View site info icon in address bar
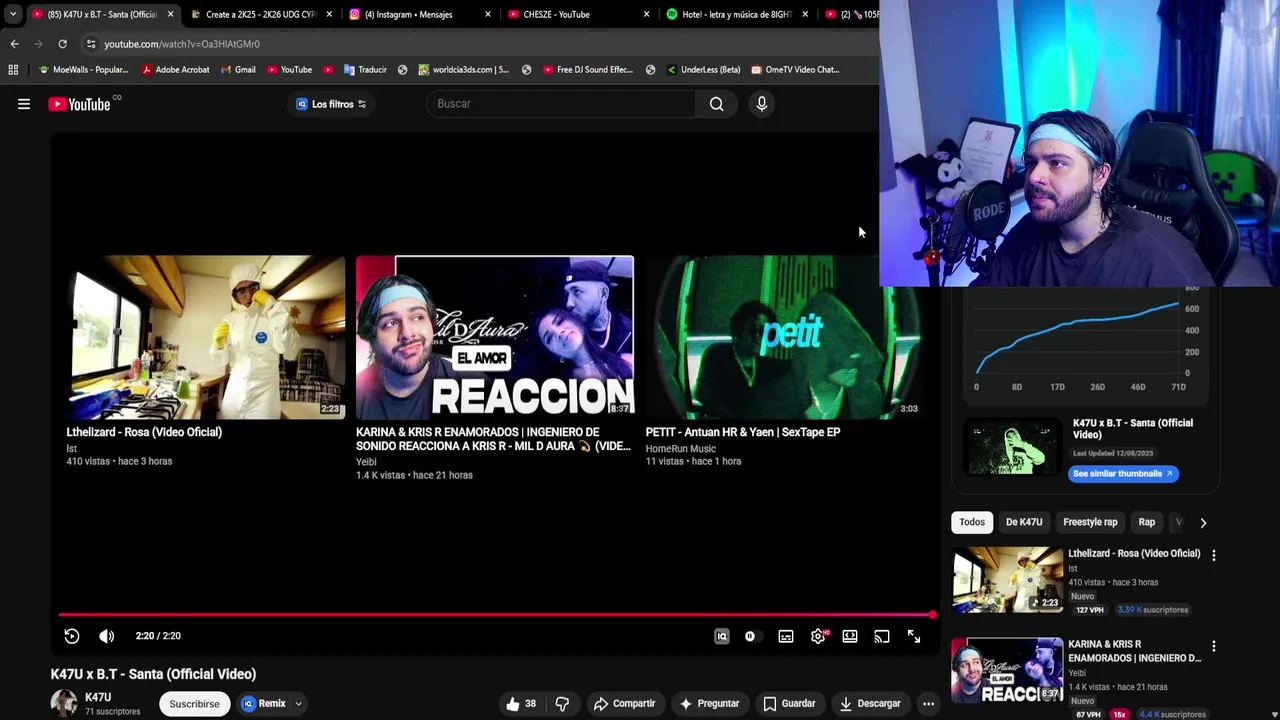Screen dimensions: 1280x720 pyautogui.click(x=91, y=44)
